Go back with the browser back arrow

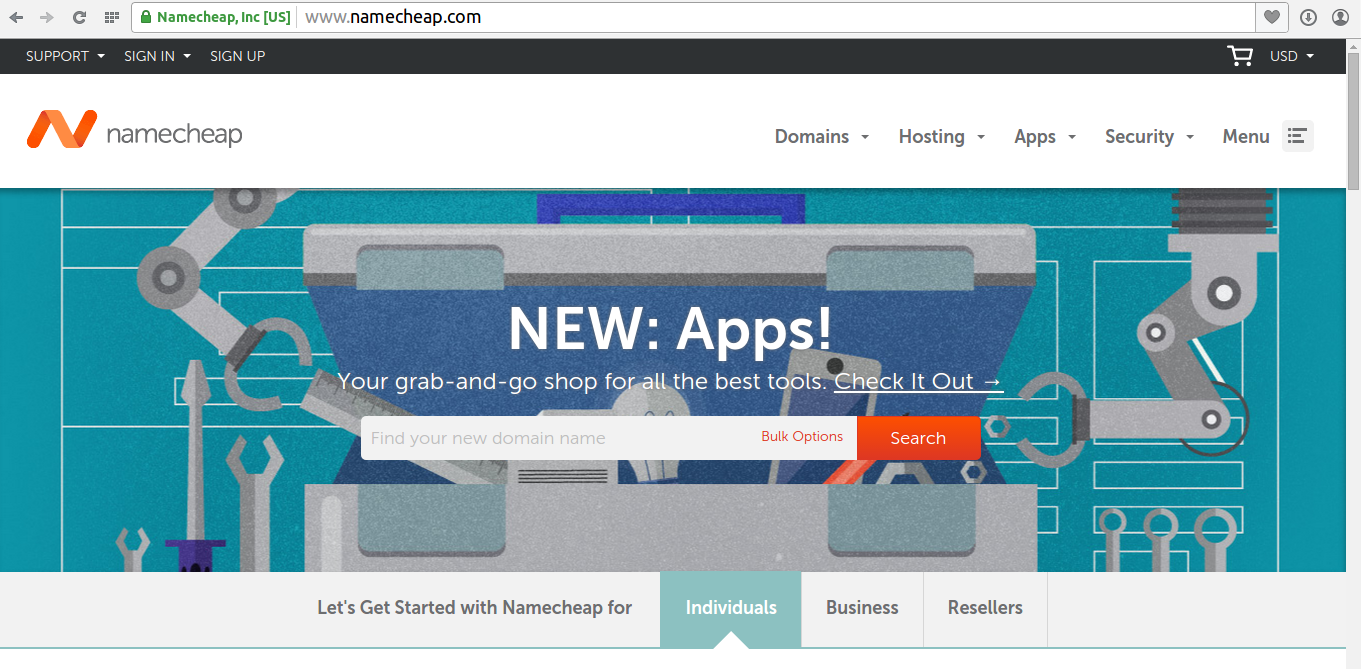click(16, 17)
